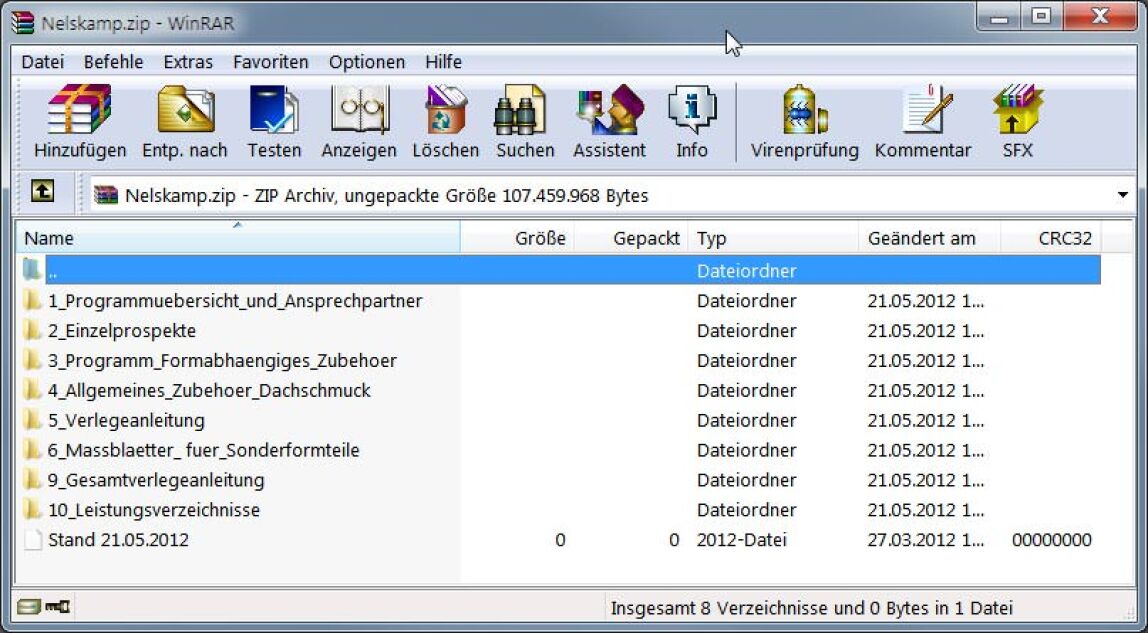Select the 2_Einzelprospekte folder name
This screenshot has width=1148, height=633.
(x=122, y=331)
